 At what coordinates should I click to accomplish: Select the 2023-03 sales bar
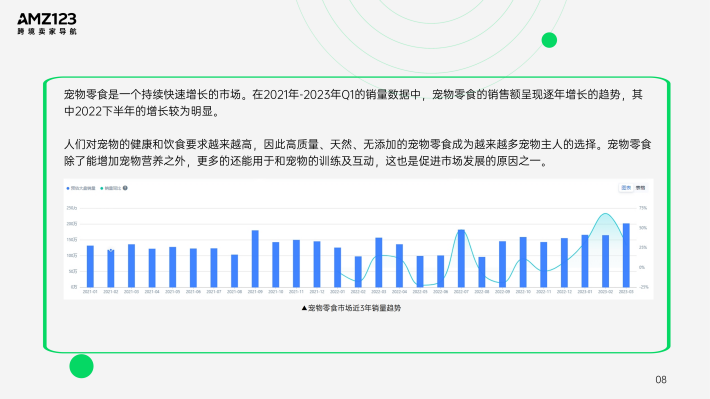pyautogui.click(x=626, y=255)
